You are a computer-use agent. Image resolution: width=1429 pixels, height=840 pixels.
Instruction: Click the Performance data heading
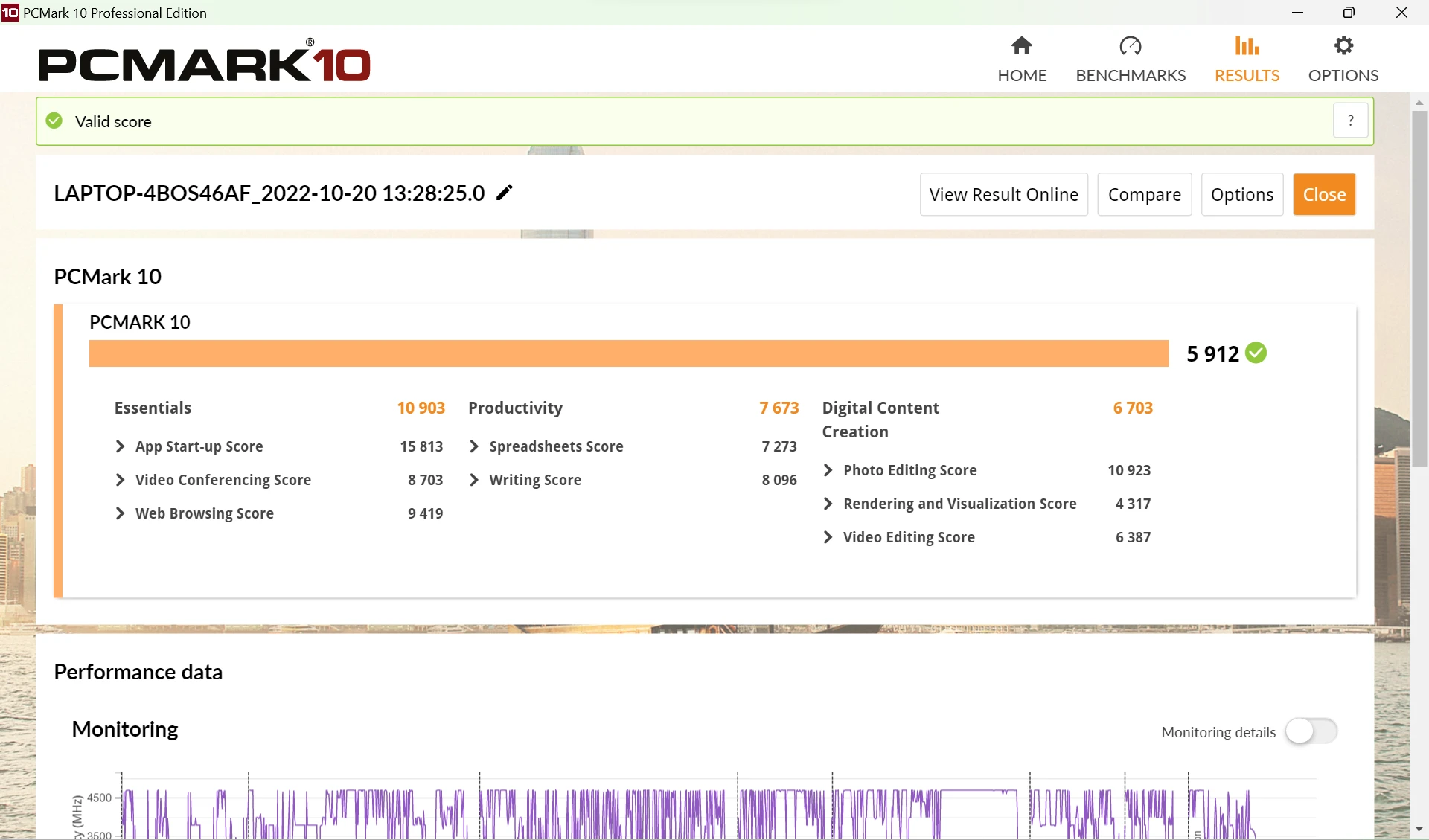138,672
